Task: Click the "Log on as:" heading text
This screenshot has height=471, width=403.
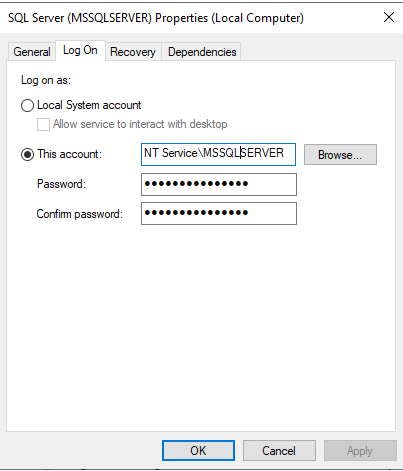Action: click(x=46, y=80)
